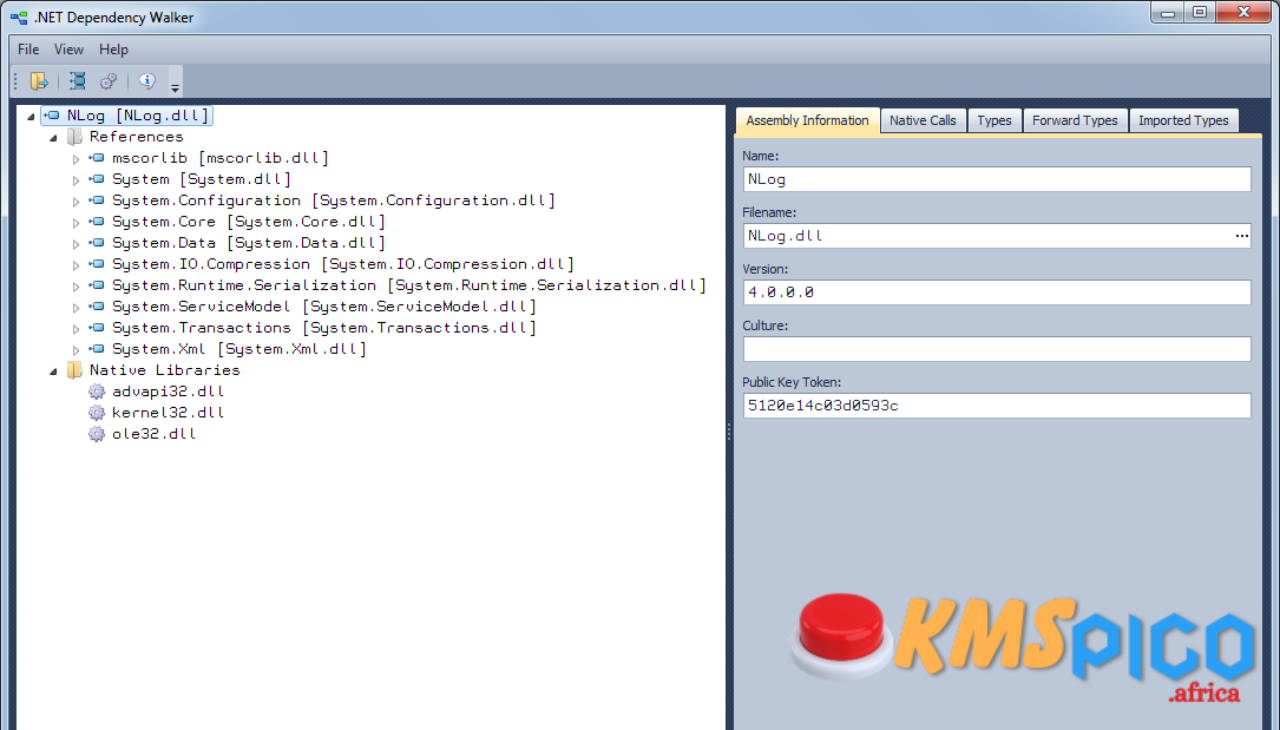
Task: Click the System.ServiceModel assembly icon
Action: [96, 306]
